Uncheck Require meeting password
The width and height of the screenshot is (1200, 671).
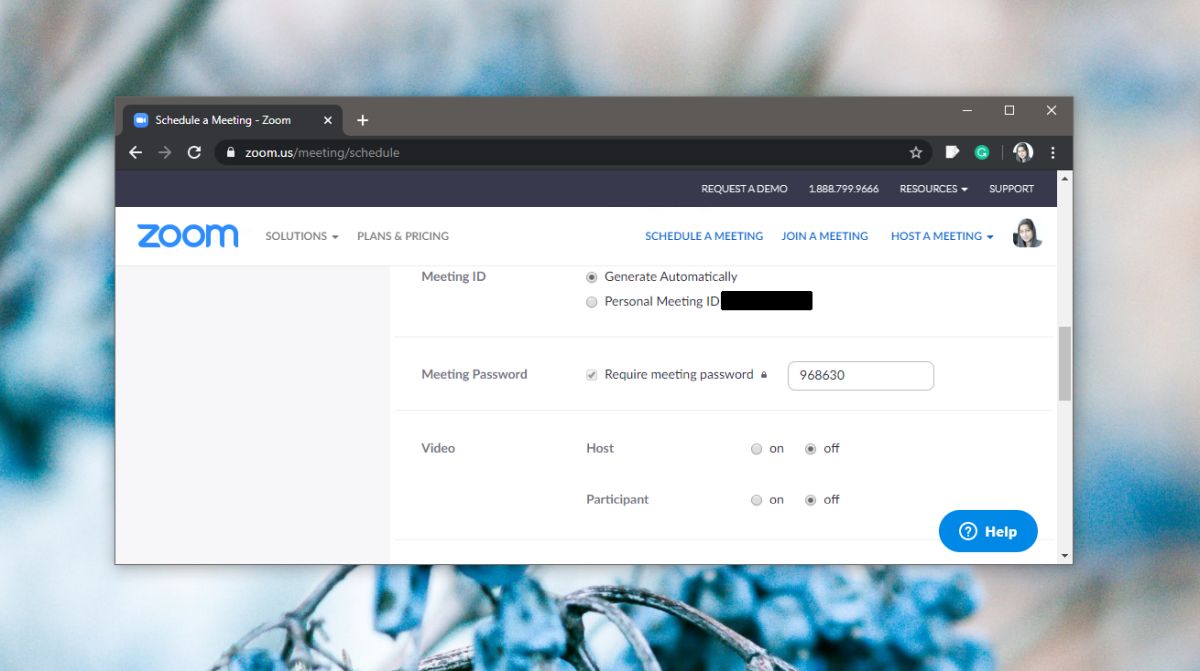click(592, 375)
